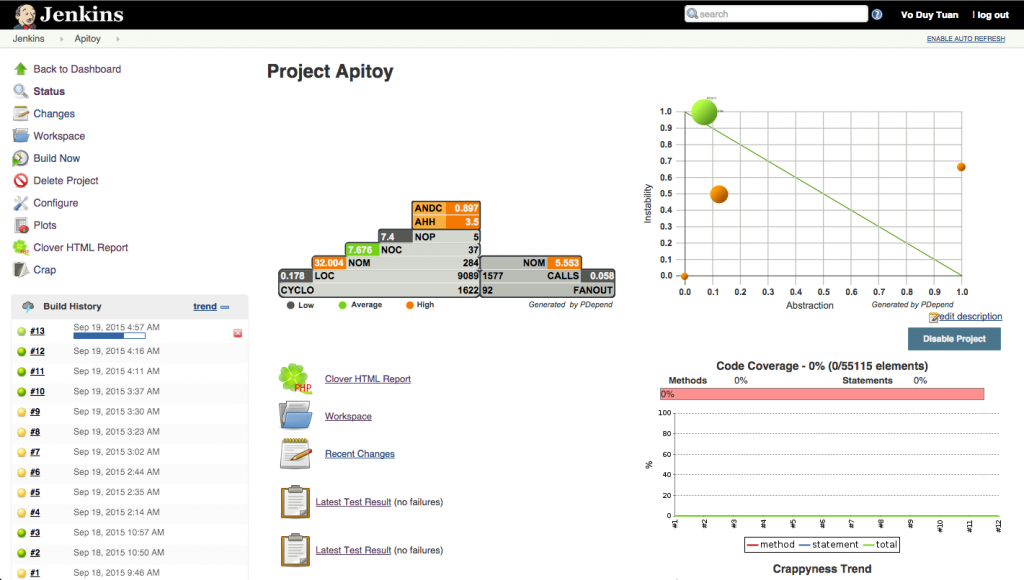Click the Back to Dashboard arrow icon
Viewport: 1024px width, 580px height.
(20, 69)
